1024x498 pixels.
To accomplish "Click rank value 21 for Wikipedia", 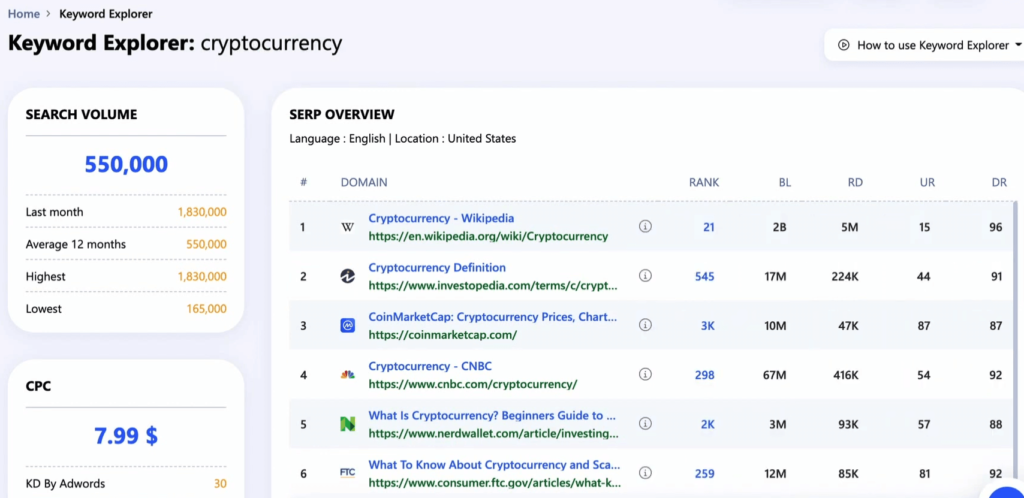I will [709, 227].
